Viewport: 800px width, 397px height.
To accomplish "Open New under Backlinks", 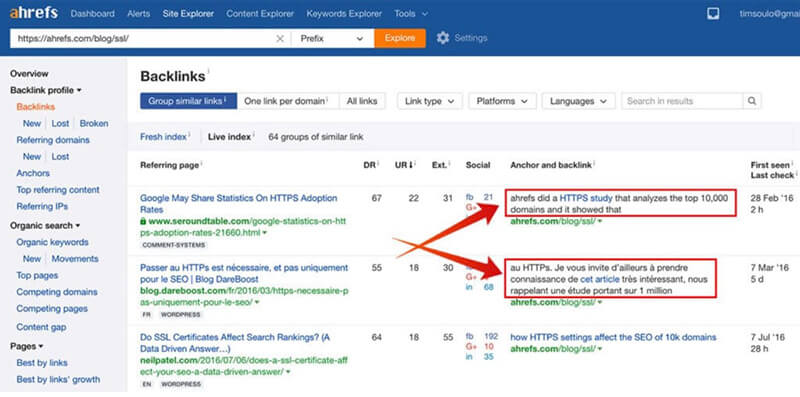I will click(x=32, y=123).
